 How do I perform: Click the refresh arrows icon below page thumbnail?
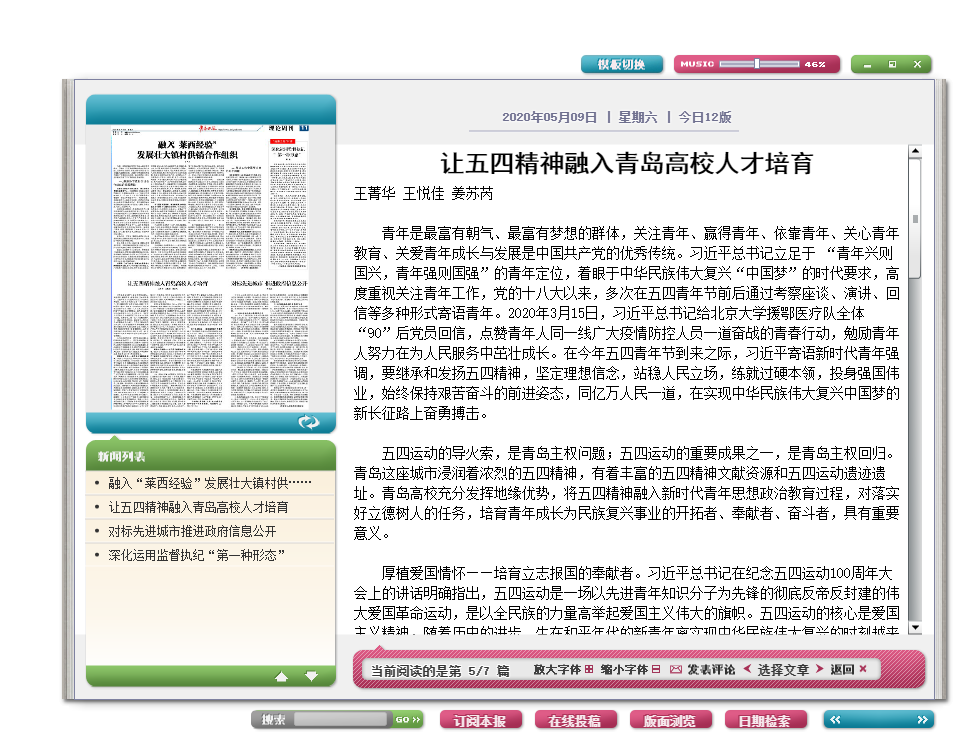(x=308, y=422)
